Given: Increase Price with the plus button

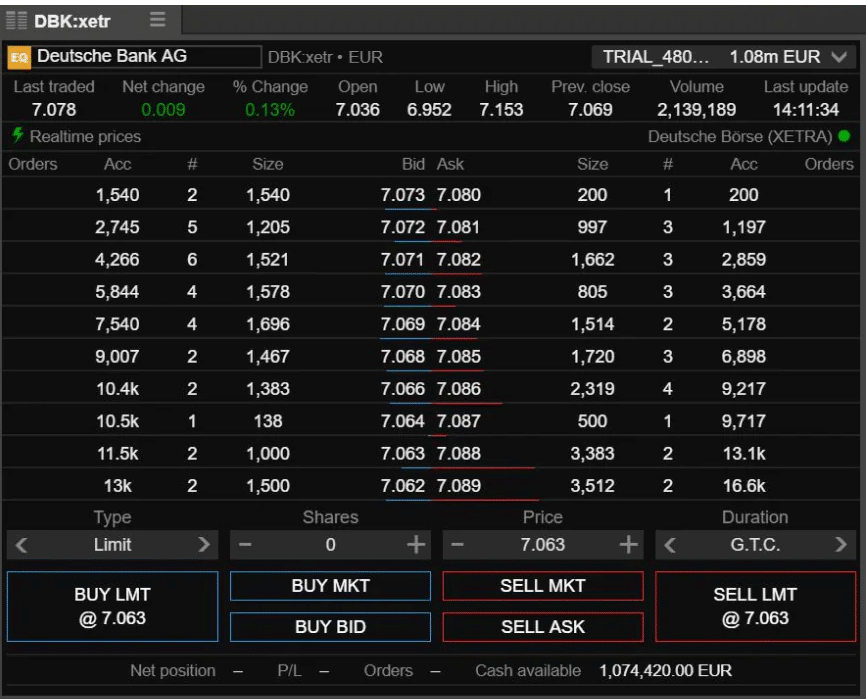Looking at the screenshot, I should coord(629,545).
